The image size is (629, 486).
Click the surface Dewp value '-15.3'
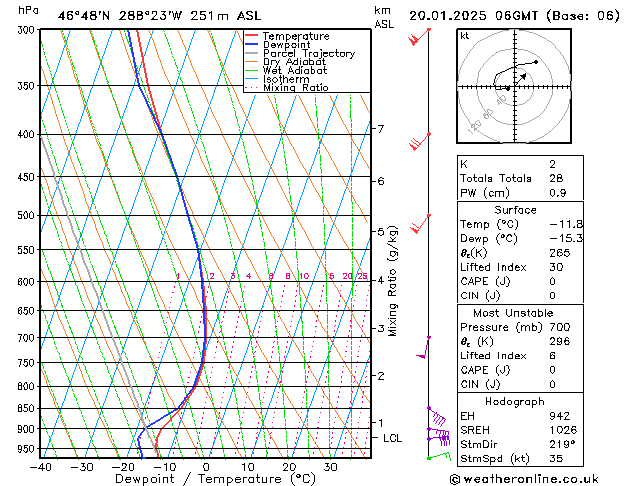click(566, 239)
